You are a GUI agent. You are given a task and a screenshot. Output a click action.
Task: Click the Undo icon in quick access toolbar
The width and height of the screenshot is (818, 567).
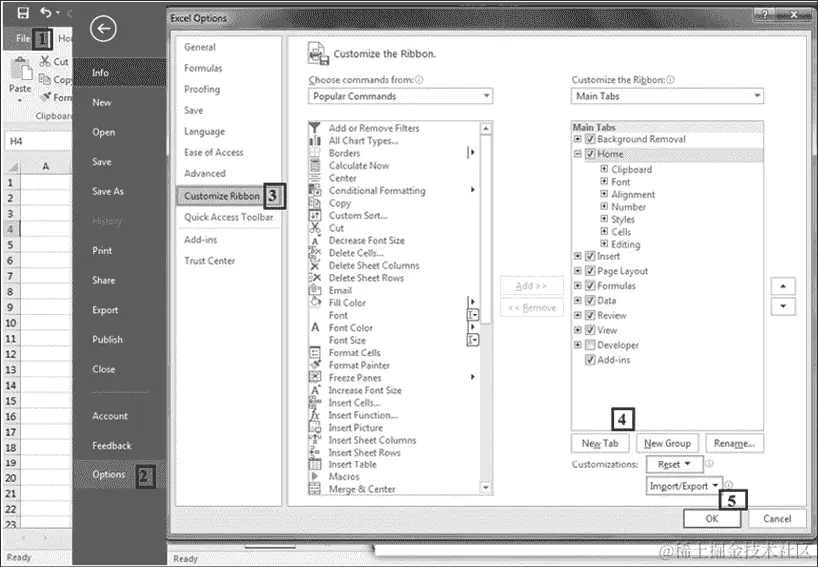tap(46, 11)
